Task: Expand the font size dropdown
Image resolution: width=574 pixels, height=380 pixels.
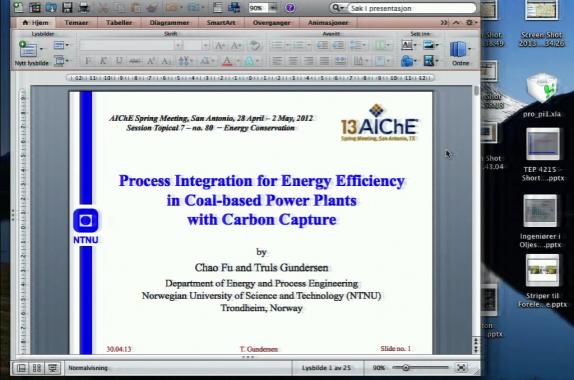Action: (205, 45)
